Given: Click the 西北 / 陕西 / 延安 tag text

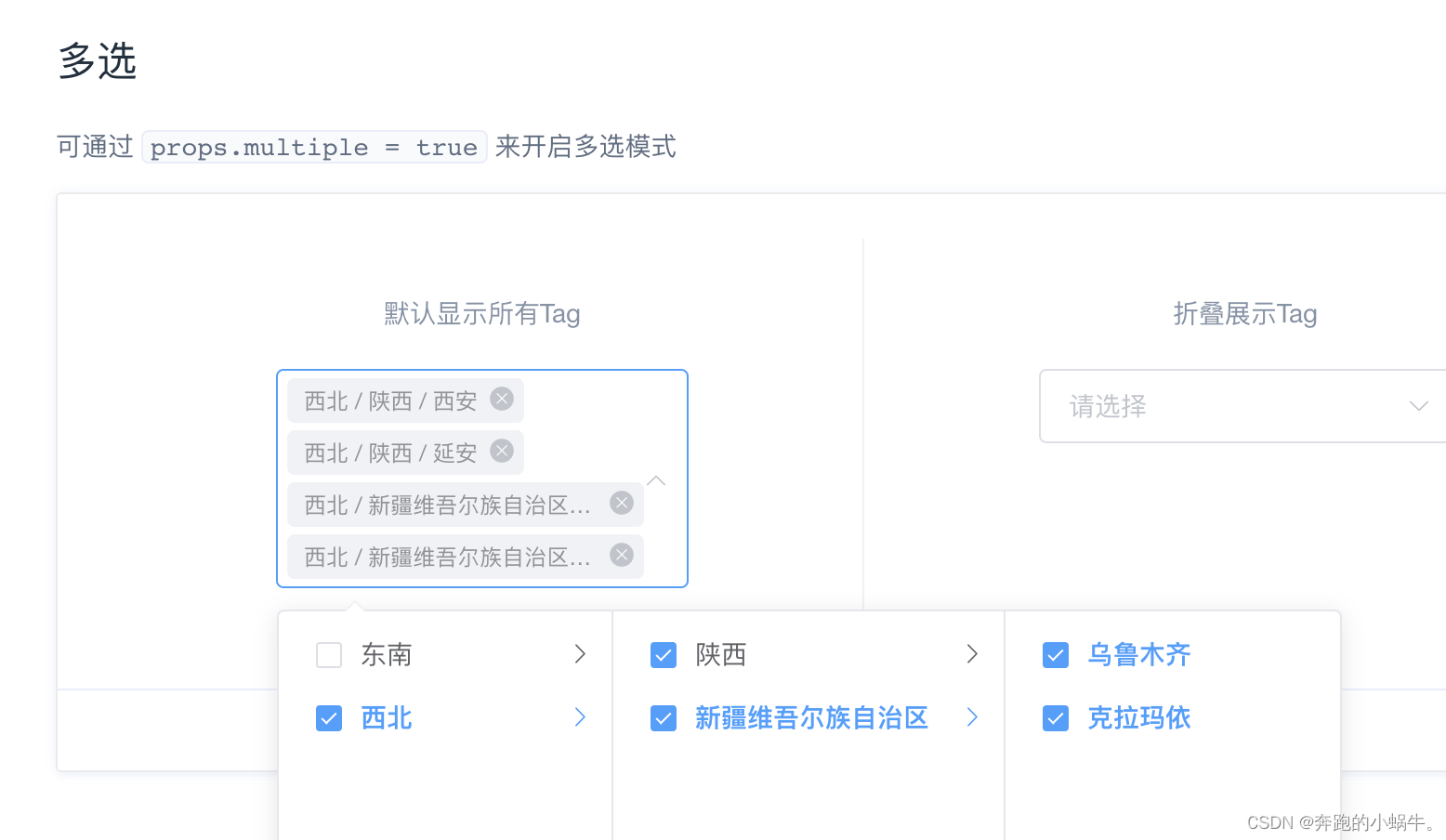Looking at the screenshot, I should [390, 453].
